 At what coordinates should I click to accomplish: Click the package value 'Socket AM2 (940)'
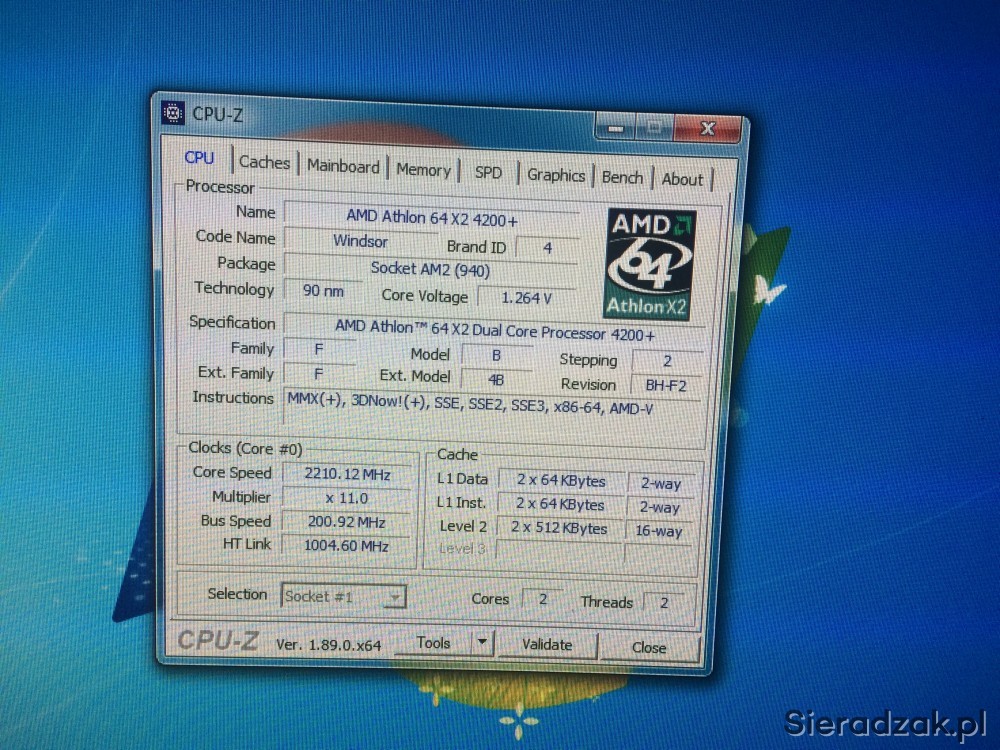(430, 269)
